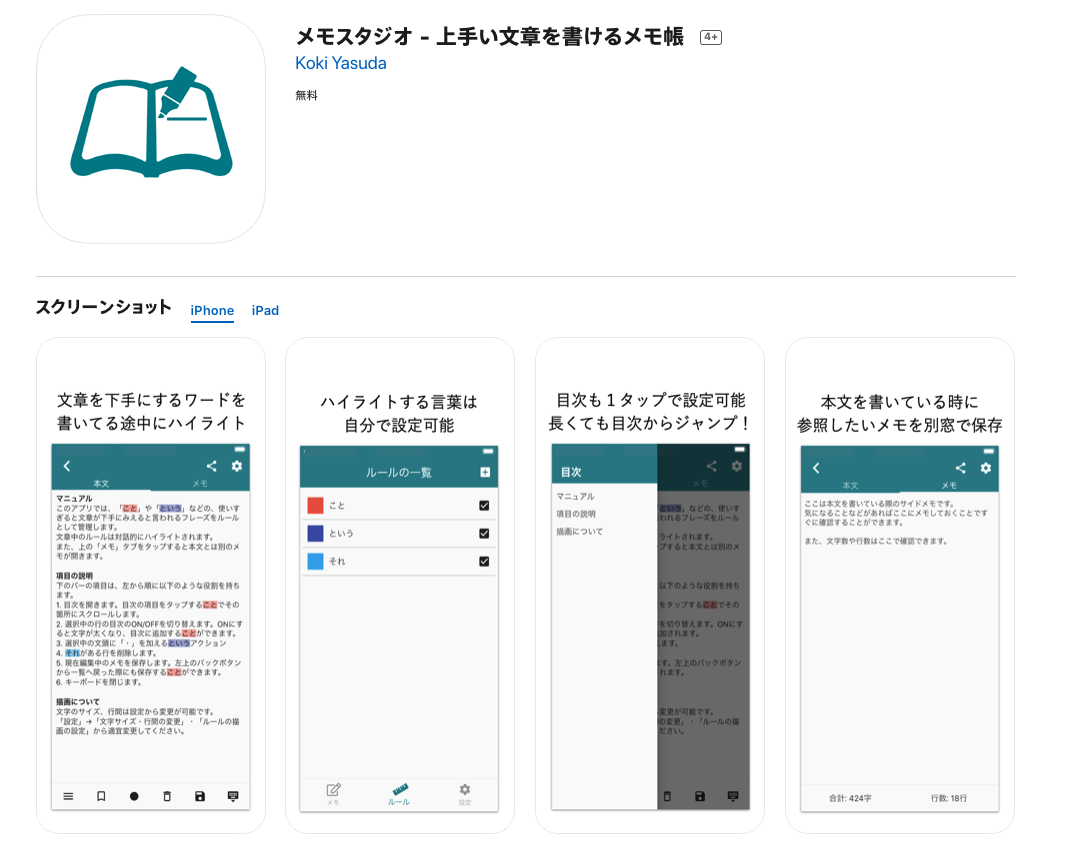Tap ルール ruler icon in bottom nav
This screenshot has width=1067, height=849.
399,794
